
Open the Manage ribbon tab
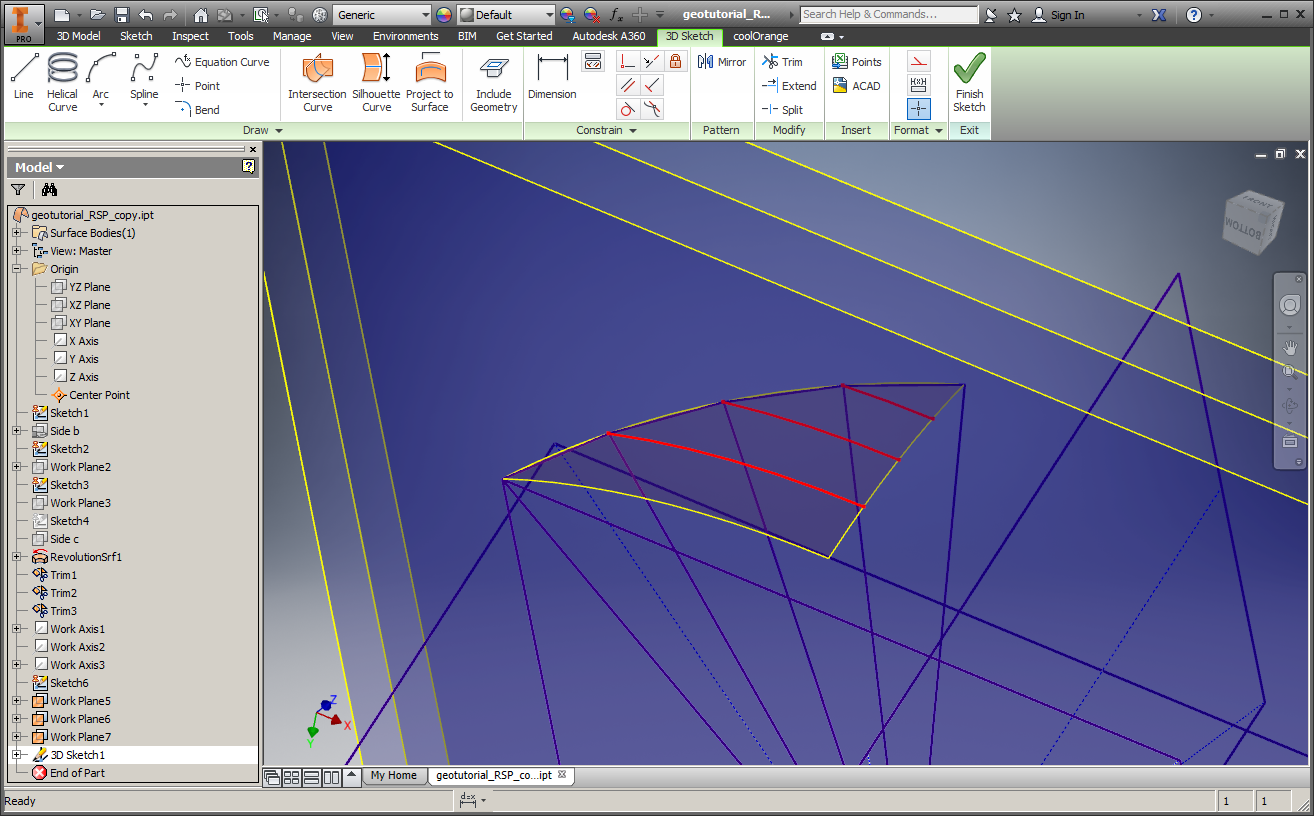click(292, 36)
